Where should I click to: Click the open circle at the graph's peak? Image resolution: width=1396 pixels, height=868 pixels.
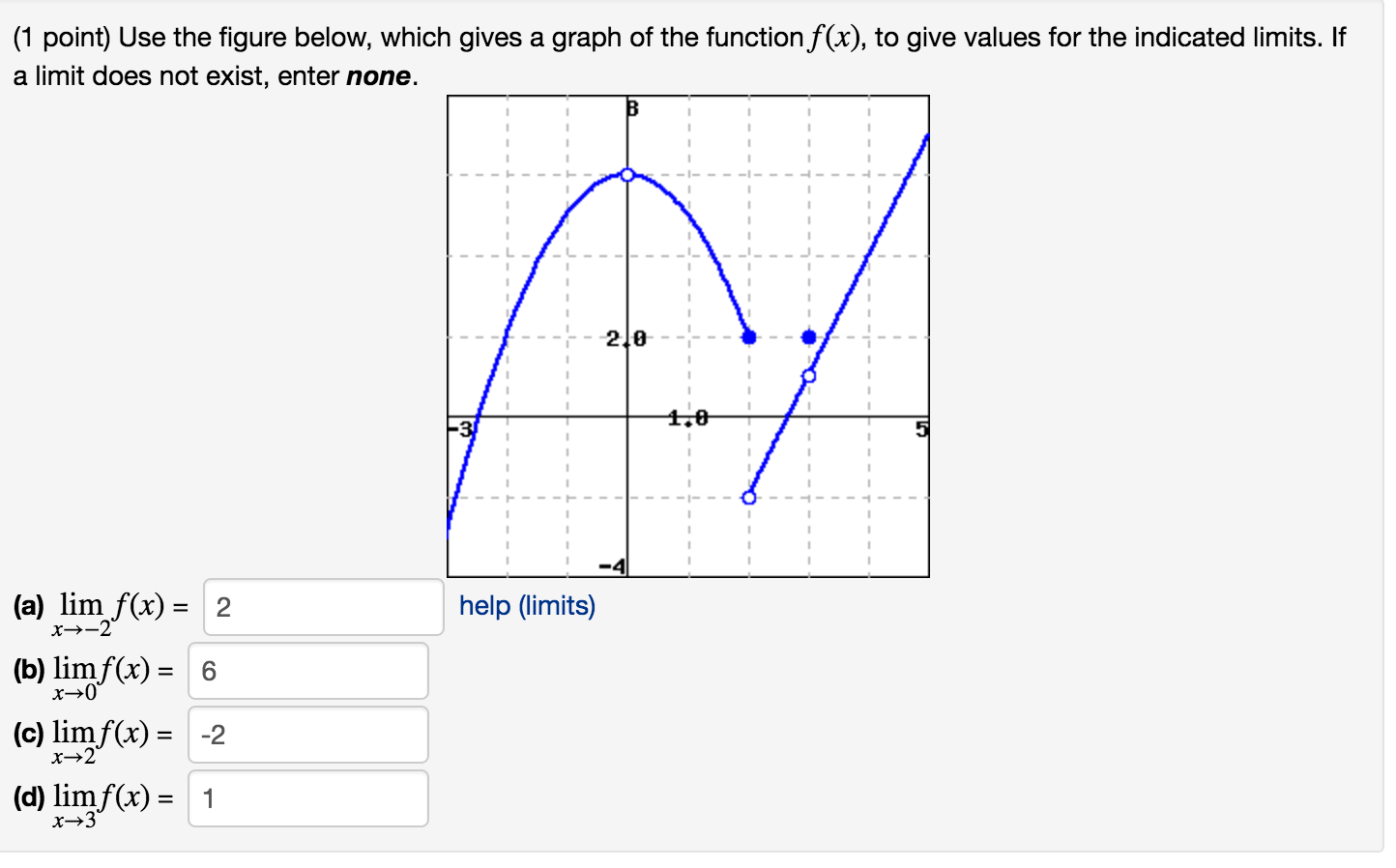coord(628,175)
